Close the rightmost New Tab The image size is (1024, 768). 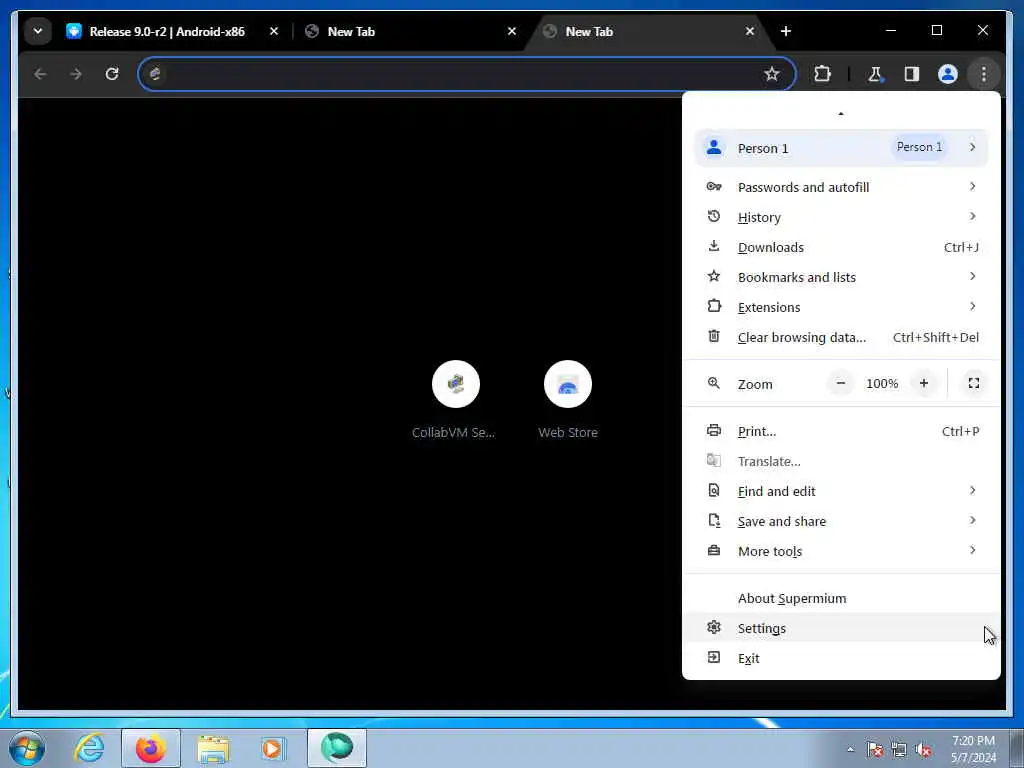[x=750, y=31]
